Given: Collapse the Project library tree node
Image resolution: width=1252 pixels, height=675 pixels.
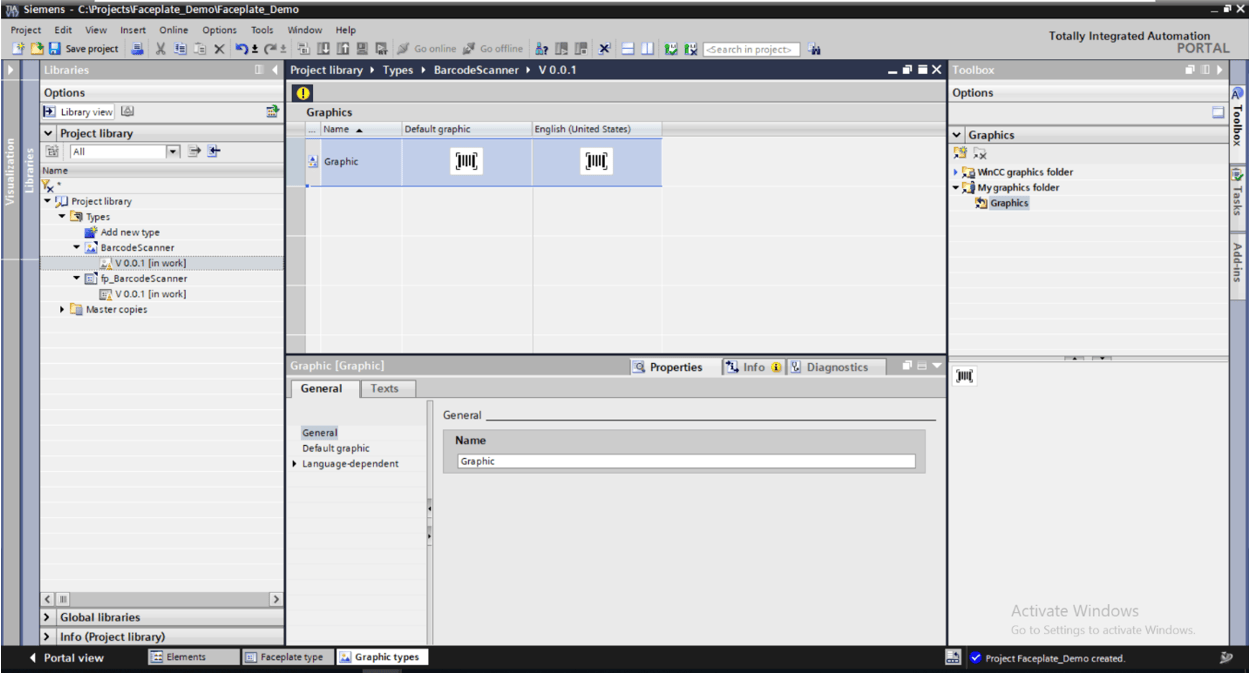Looking at the screenshot, I should (47, 201).
